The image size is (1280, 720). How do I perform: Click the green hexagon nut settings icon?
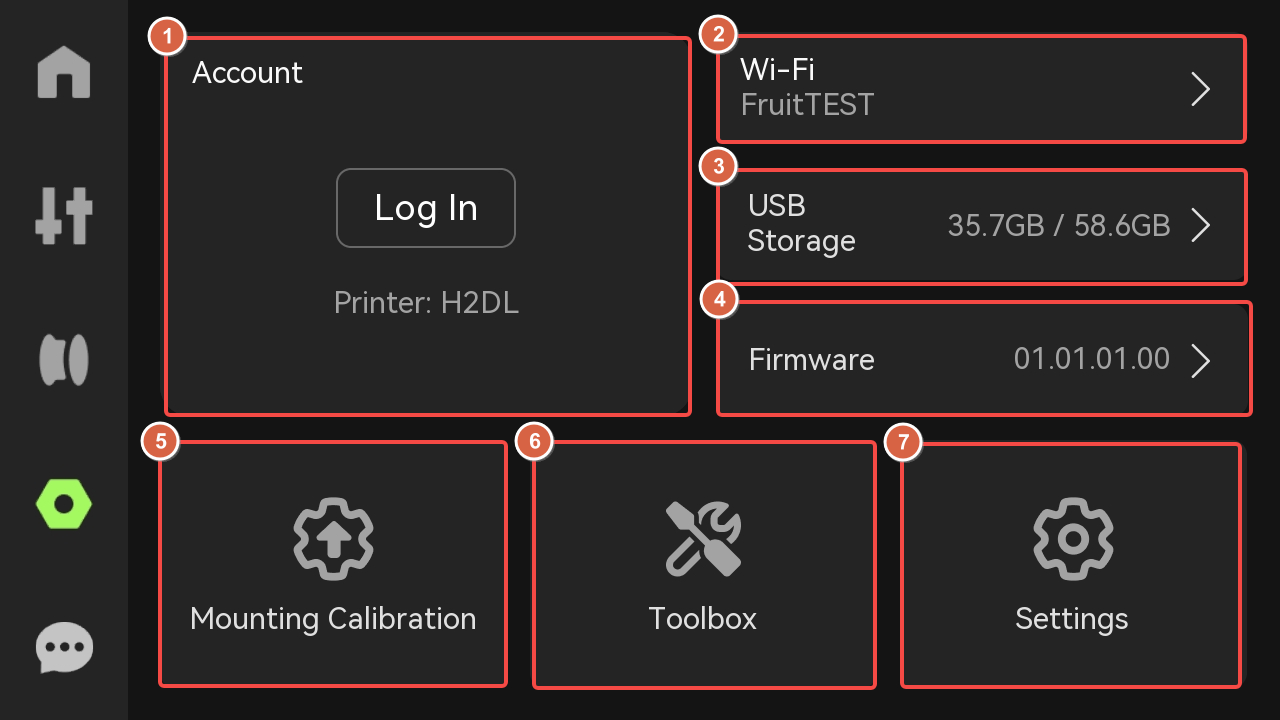click(64, 504)
